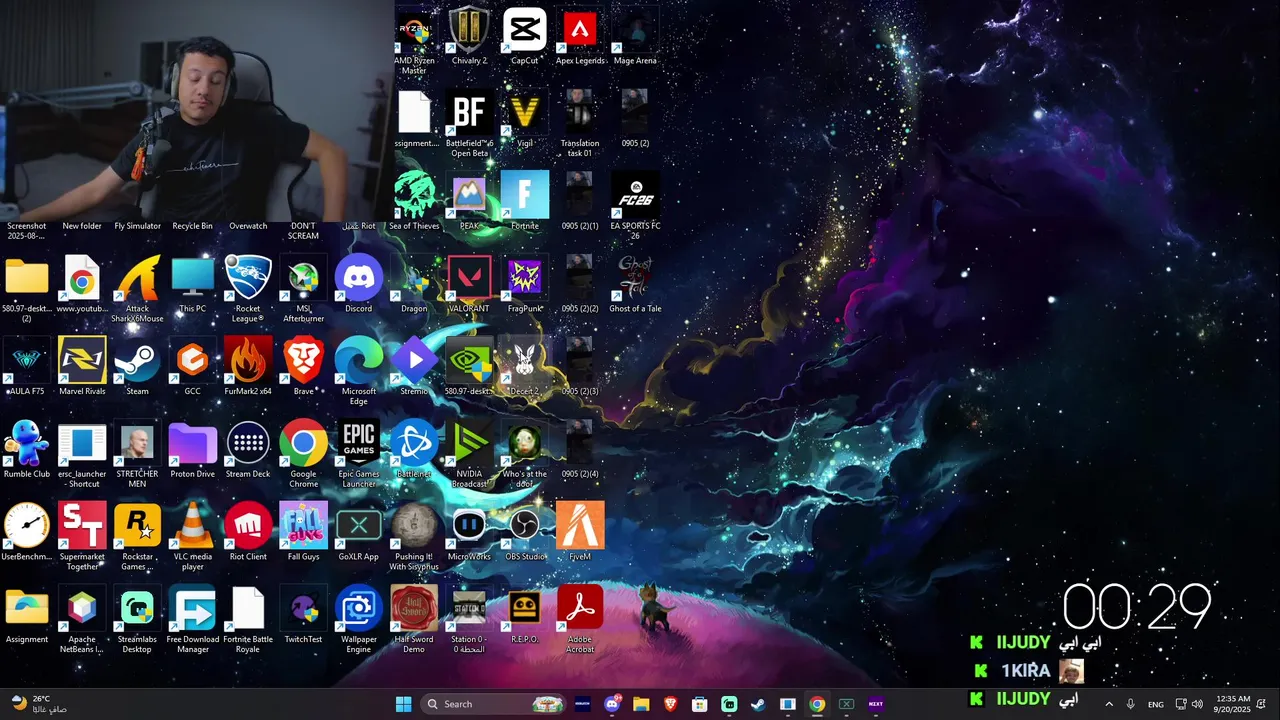Click the PEAK game shortcut
The width and height of the screenshot is (1280, 720).
pos(469,196)
